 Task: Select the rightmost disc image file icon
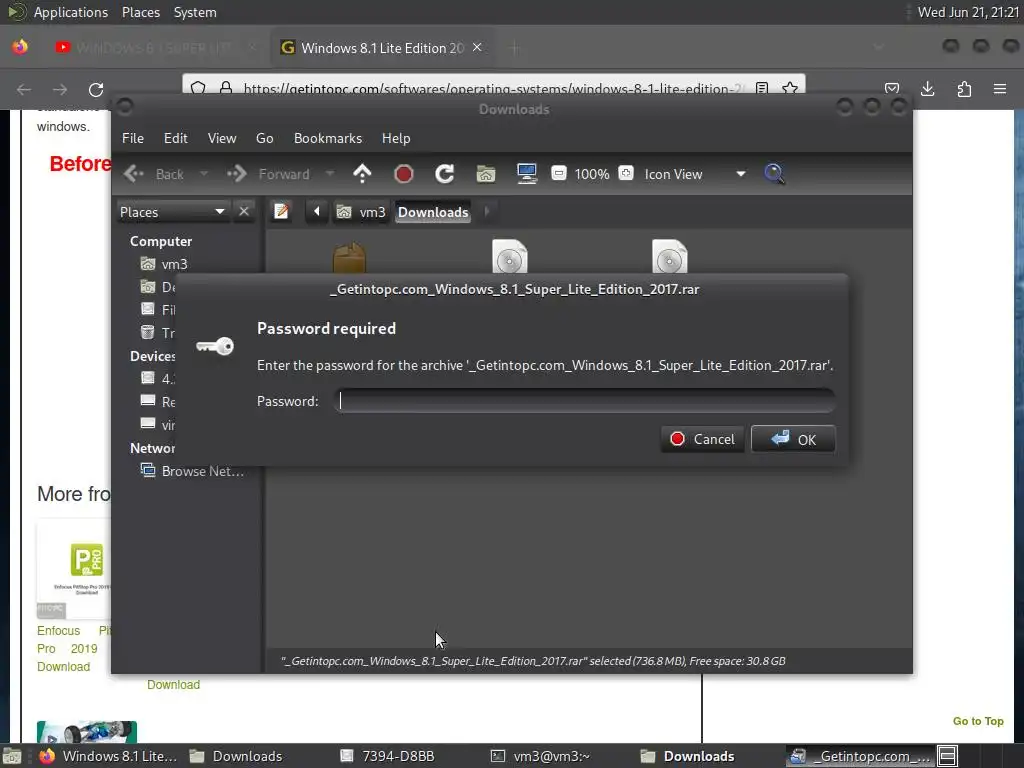pyautogui.click(x=669, y=256)
